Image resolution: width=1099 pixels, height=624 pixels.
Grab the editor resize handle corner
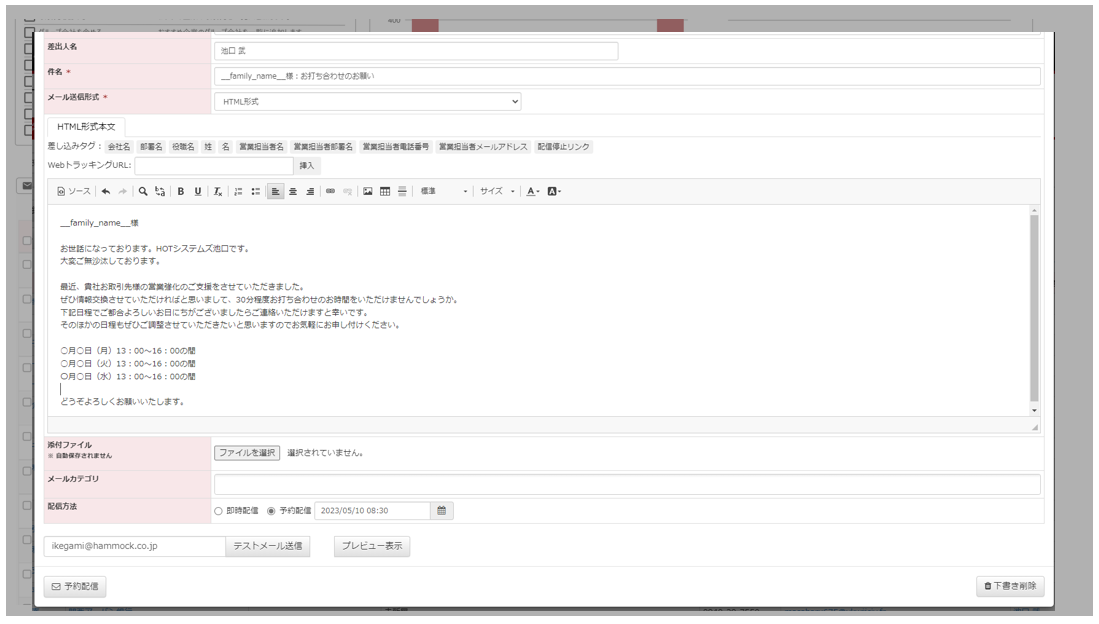[x=1035, y=427]
